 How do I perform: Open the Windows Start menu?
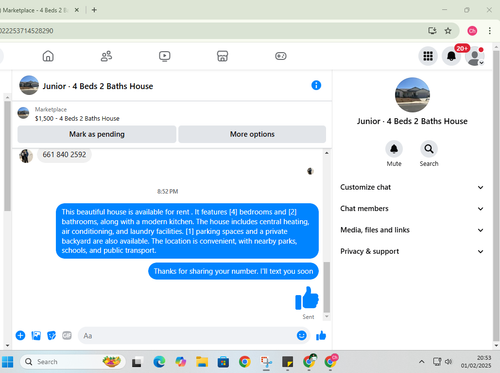click(7, 362)
